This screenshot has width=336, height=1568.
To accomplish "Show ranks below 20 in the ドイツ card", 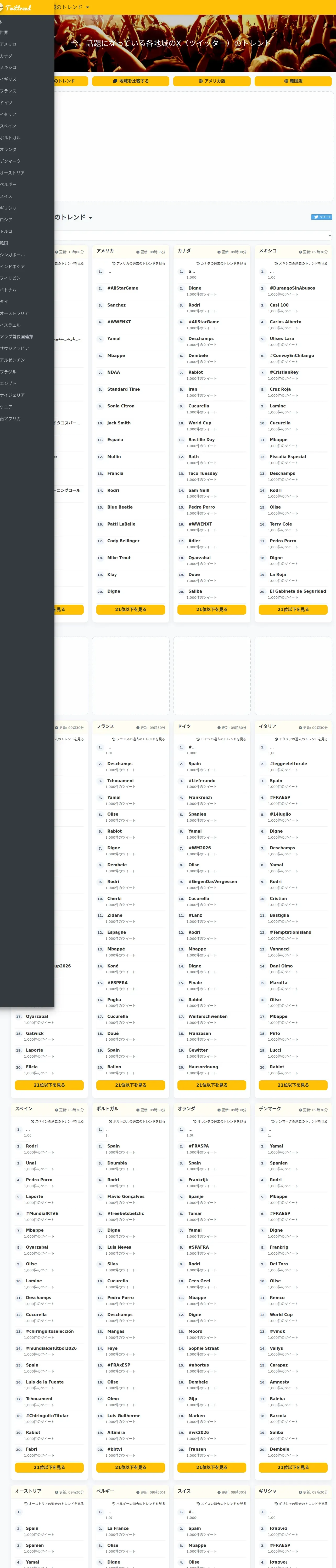I will [x=212, y=1085].
